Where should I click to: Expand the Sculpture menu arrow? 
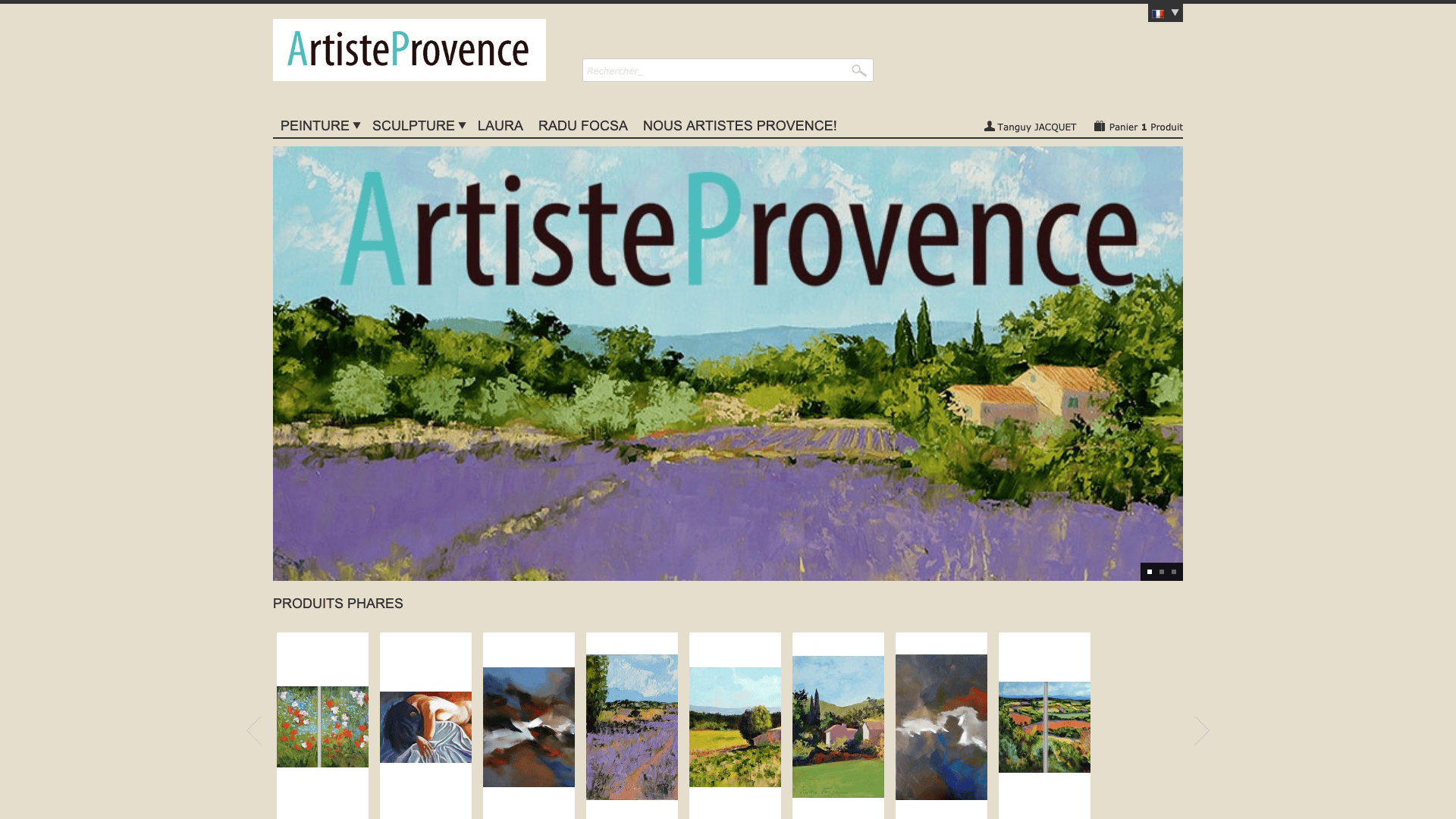coord(462,125)
